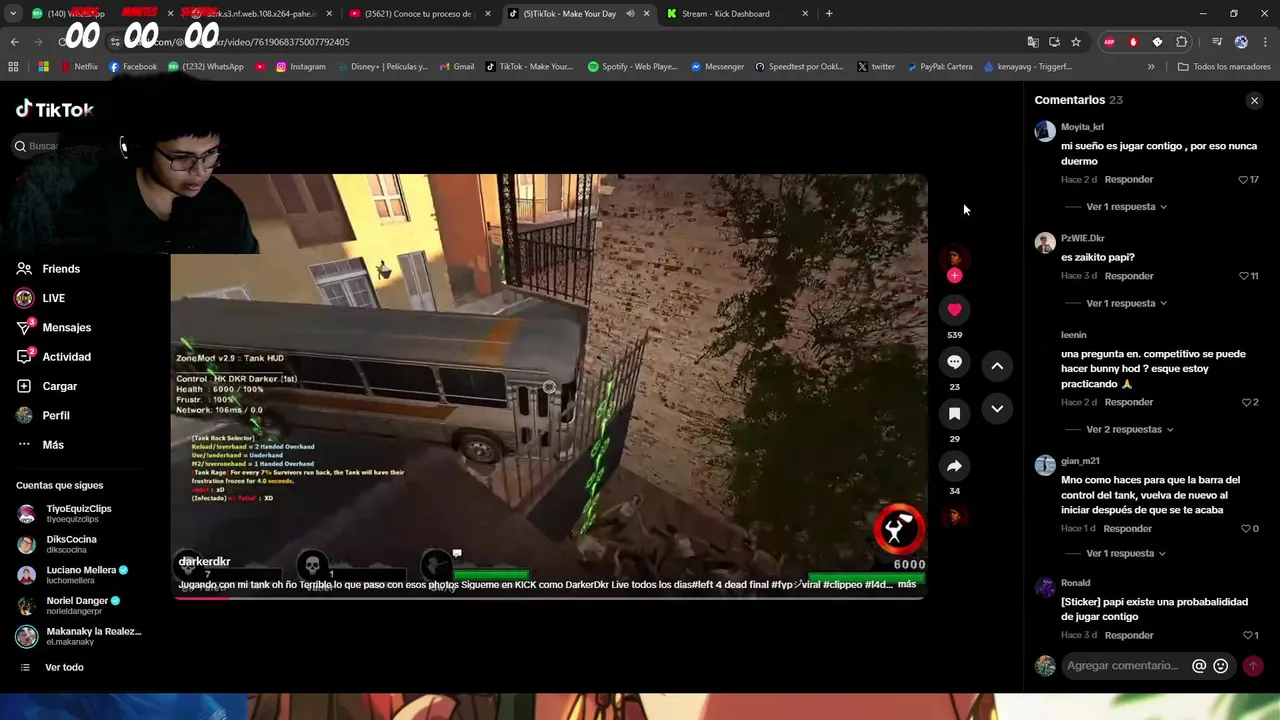
Task: Close the comments panel
Action: pos(1254,100)
